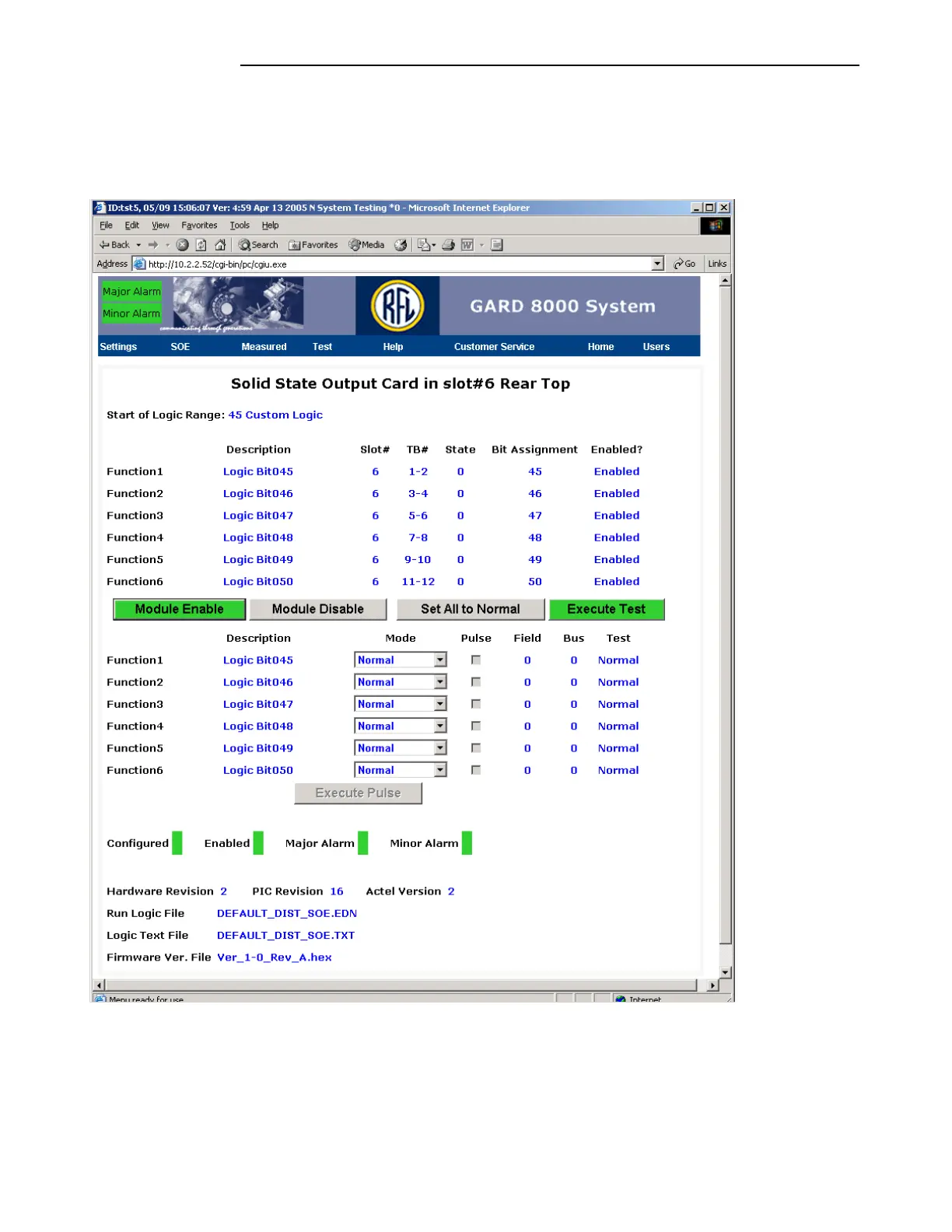This screenshot has height=1232, width=952.
Task: Click the Execute Pulse button
Action: coord(359,793)
